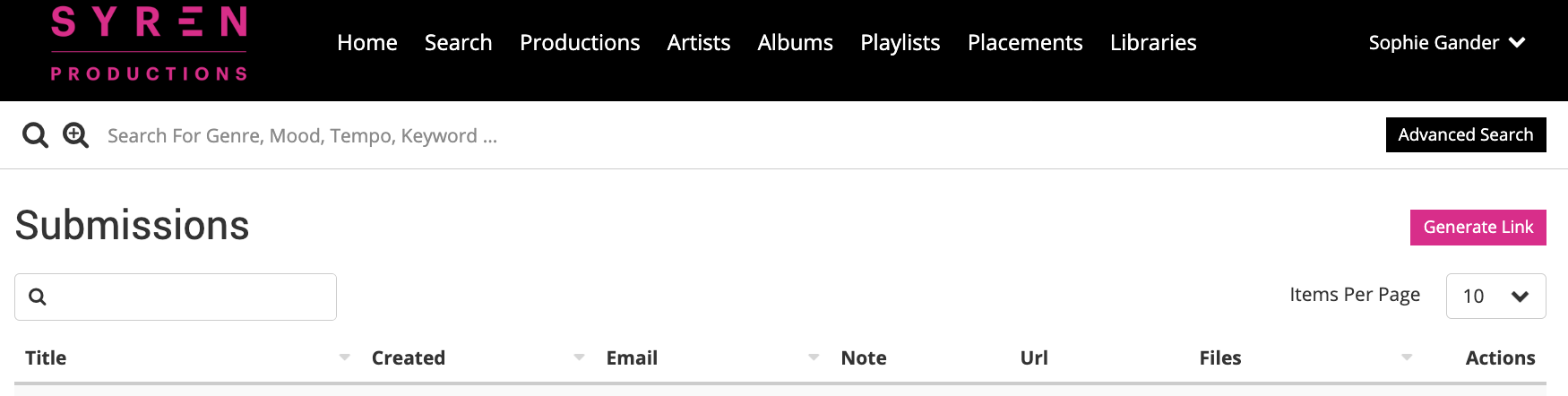1568x396 pixels.
Task: Go to the Home page
Action: [367, 42]
